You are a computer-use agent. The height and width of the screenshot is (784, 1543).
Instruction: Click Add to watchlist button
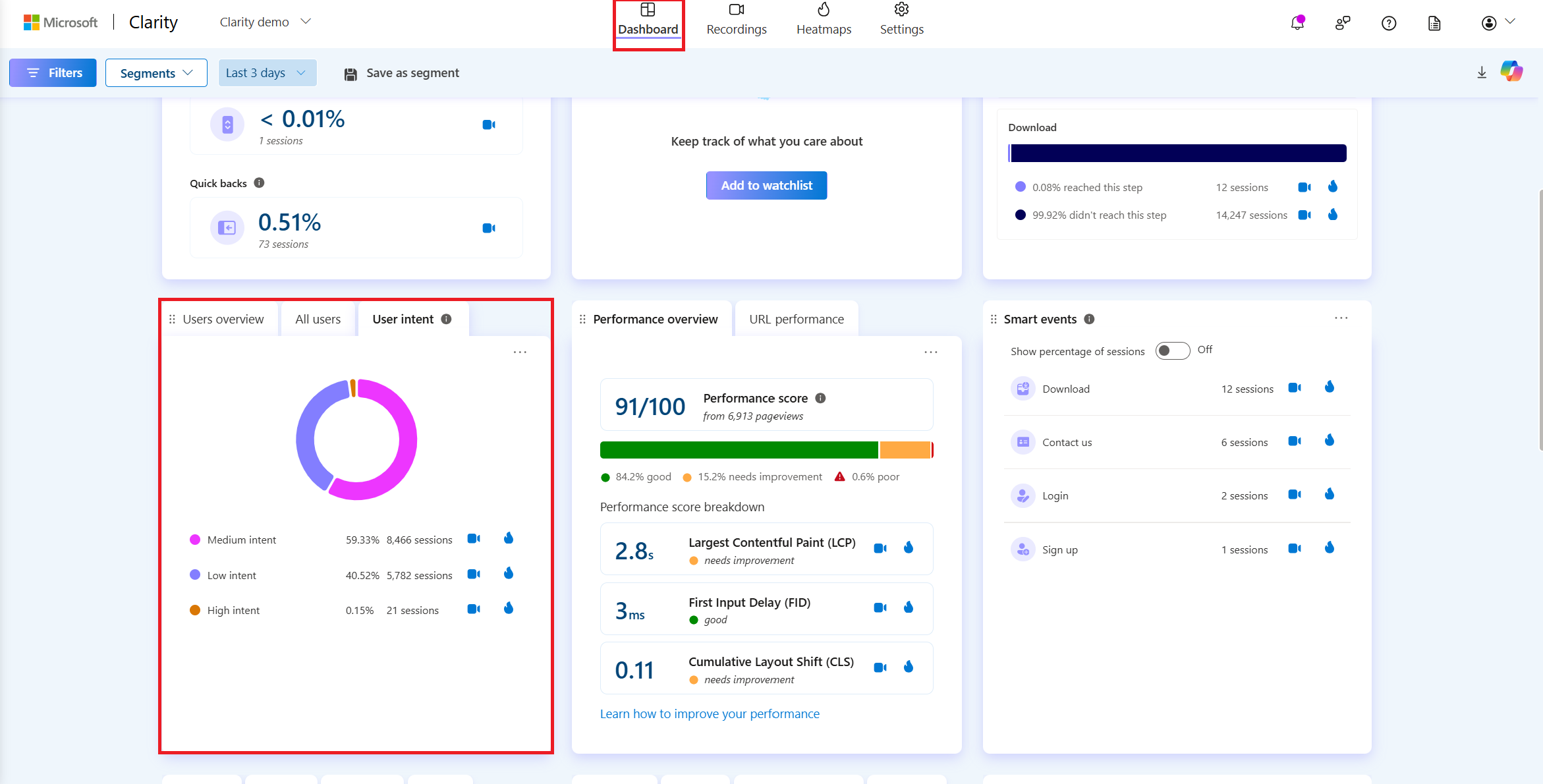click(x=767, y=185)
